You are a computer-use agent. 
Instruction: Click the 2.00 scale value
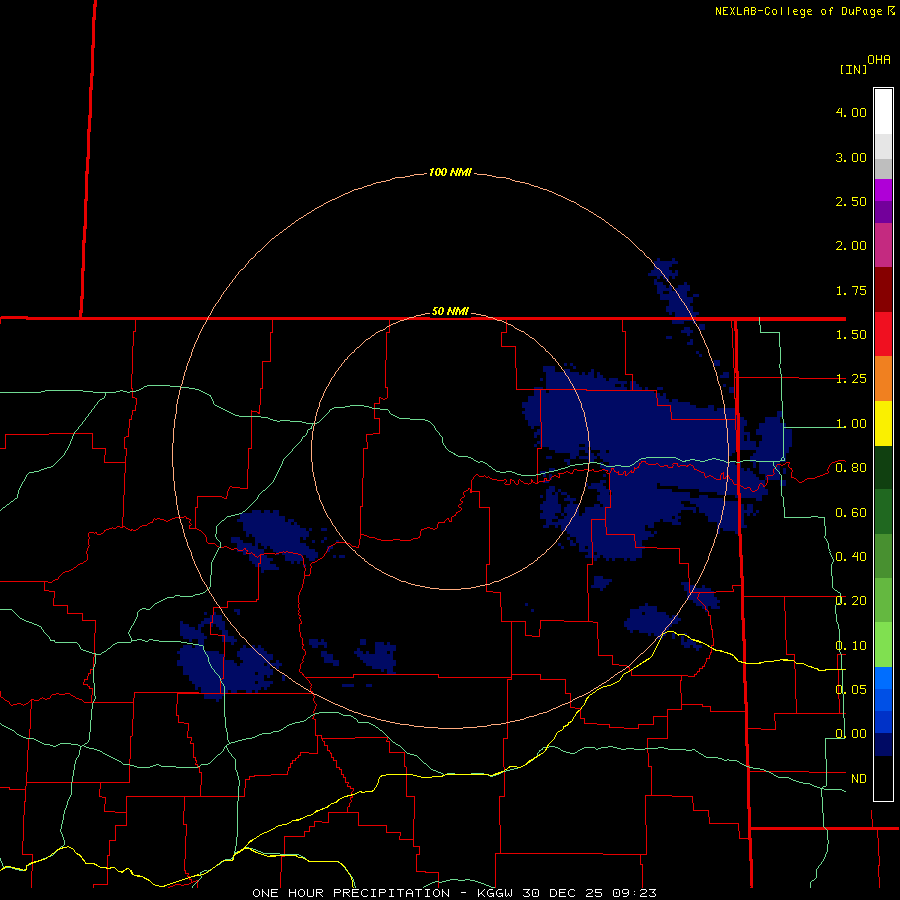(851, 246)
